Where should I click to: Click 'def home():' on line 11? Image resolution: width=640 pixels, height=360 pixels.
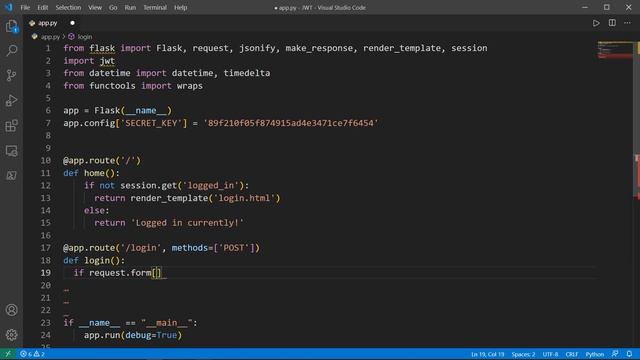pyautogui.click(x=91, y=173)
